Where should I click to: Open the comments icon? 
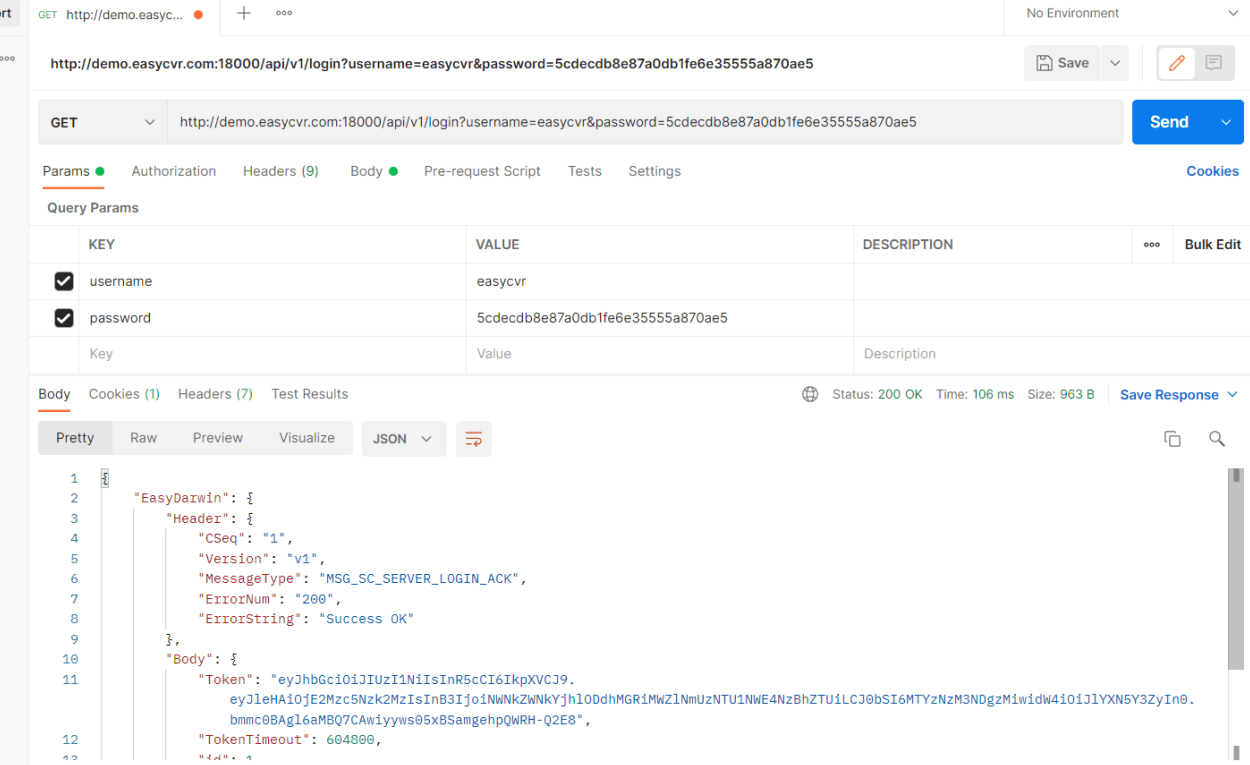click(x=1213, y=63)
